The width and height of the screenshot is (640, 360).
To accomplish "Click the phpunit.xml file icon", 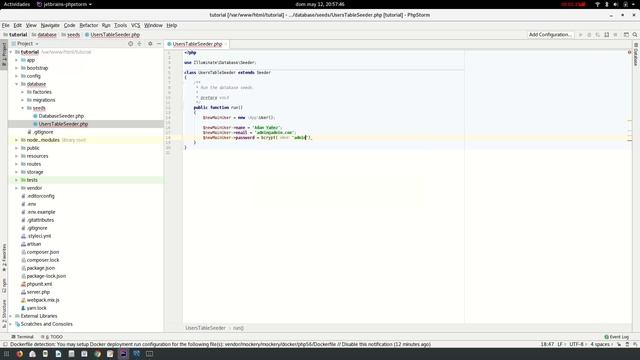I will coord(23,284).
